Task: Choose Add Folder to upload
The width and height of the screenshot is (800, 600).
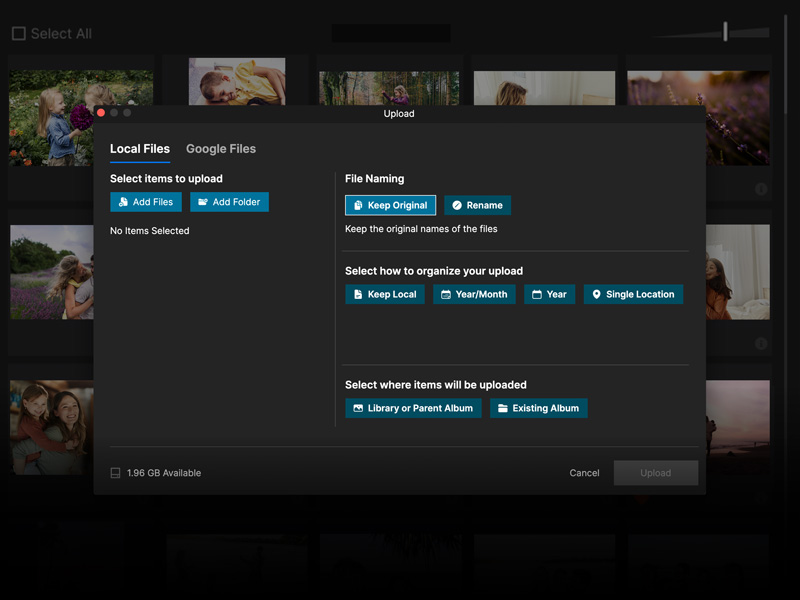Action: [x=229, y=202]
